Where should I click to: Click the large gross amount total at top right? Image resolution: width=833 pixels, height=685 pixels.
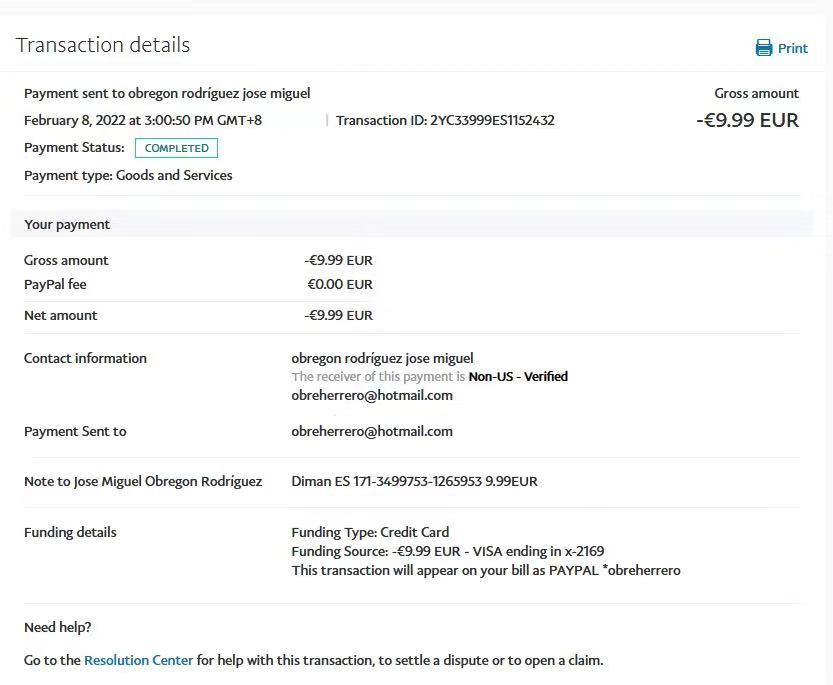pyautogui.click(x=747, y=120)
